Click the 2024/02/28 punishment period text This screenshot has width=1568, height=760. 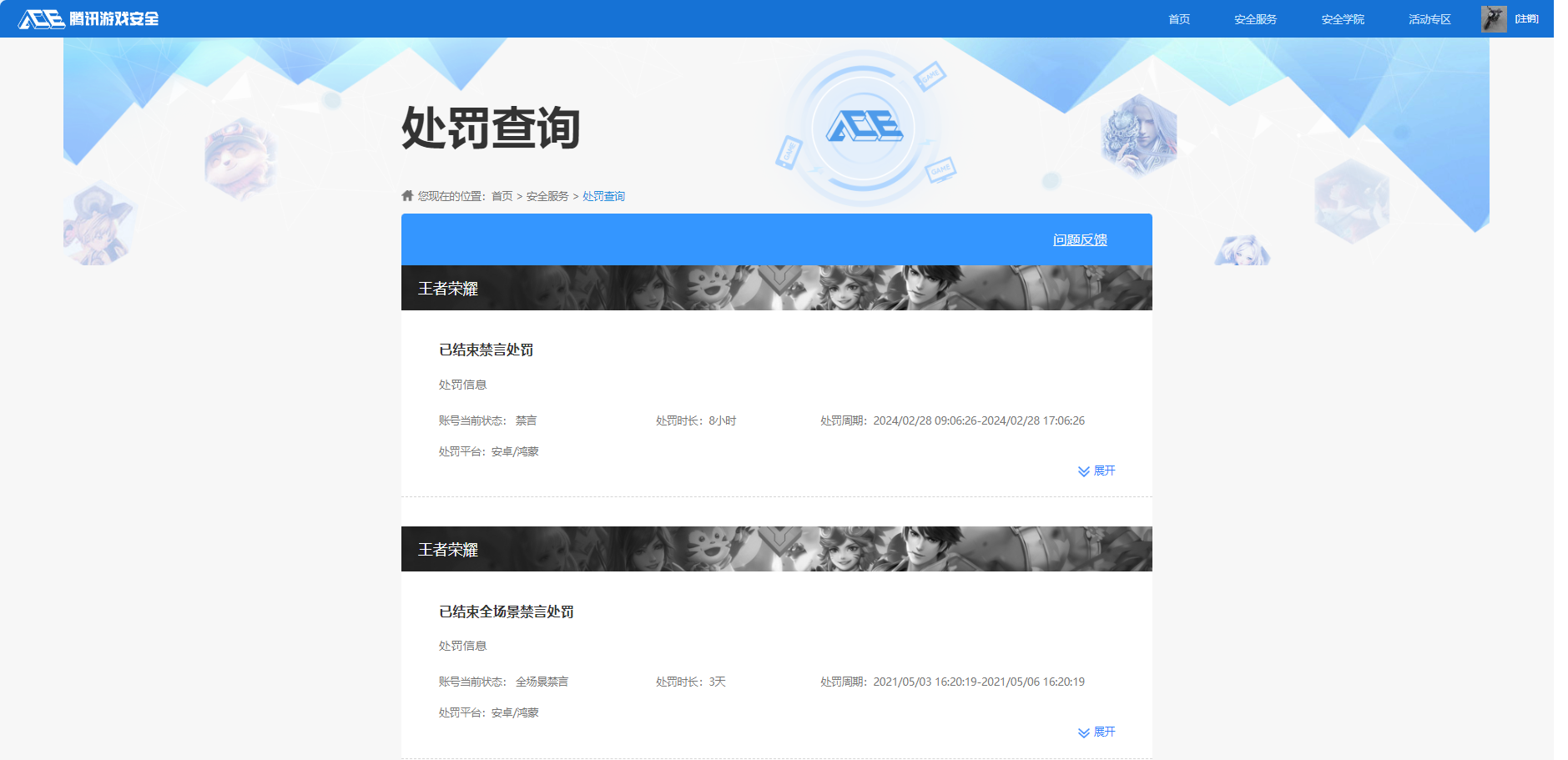tap(952, 420)
